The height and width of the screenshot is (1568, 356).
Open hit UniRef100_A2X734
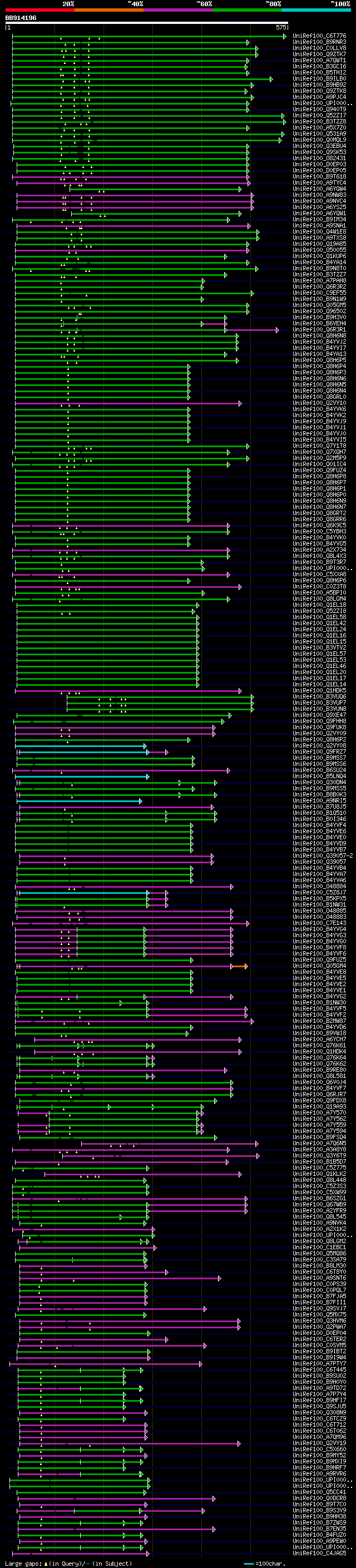pyautogui.click(x=319, y=550)
